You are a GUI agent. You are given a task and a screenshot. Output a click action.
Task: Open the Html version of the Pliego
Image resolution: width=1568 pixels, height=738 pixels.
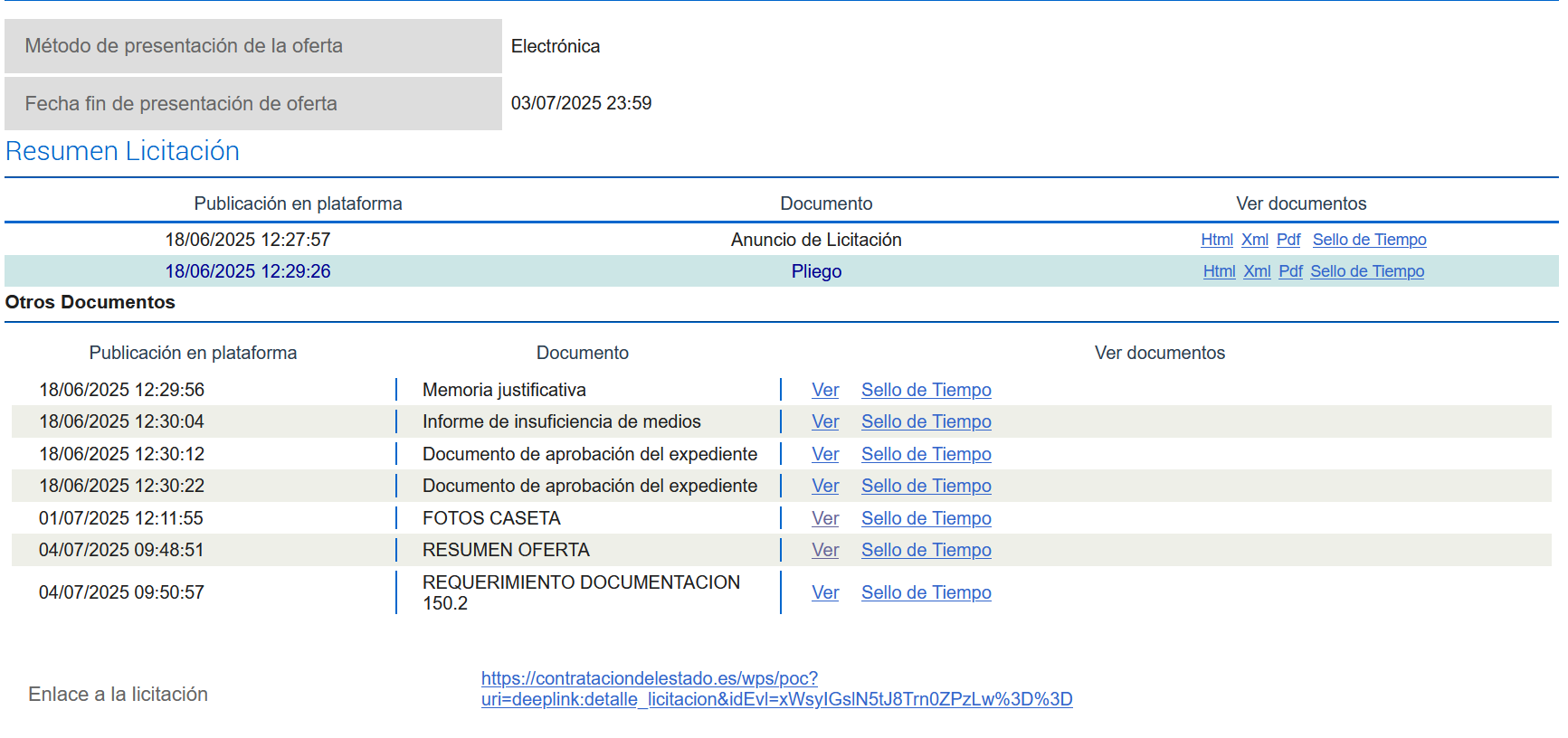click(x=1219, y=271)
